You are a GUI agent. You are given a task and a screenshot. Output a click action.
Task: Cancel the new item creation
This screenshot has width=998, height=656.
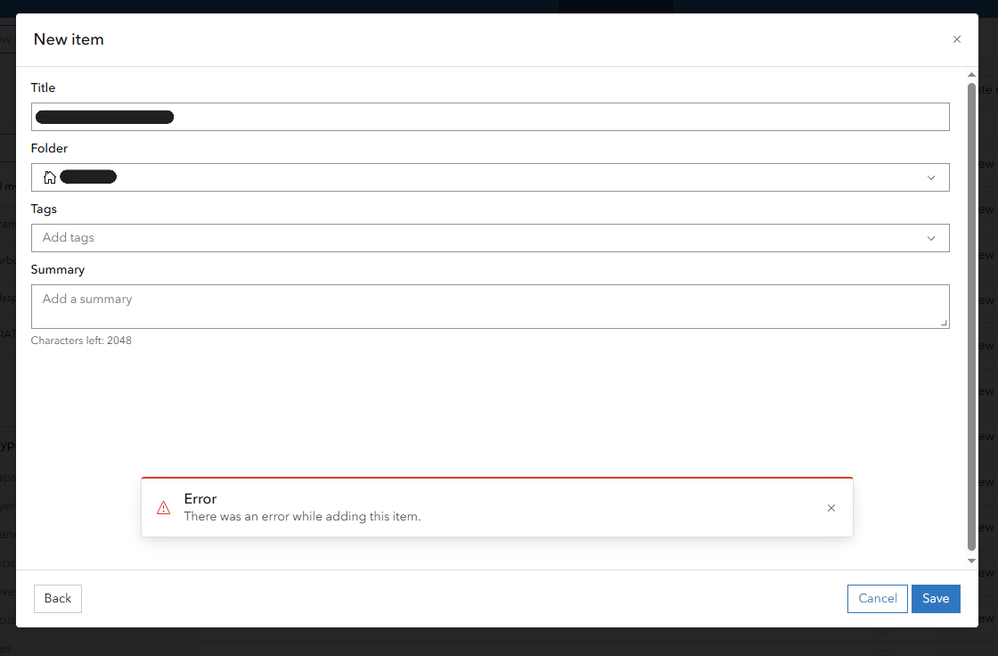[x=877, y=598]
